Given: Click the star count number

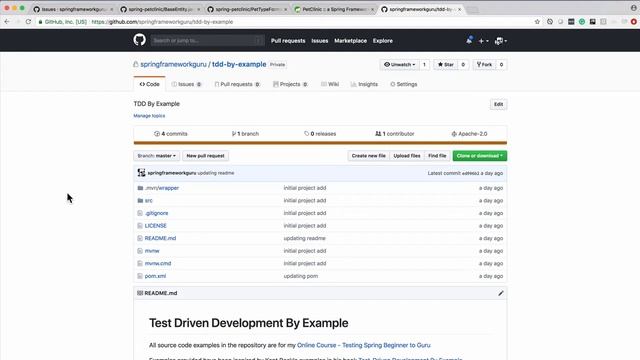Looking at the screenshot, I should click(x=463, y=64).
